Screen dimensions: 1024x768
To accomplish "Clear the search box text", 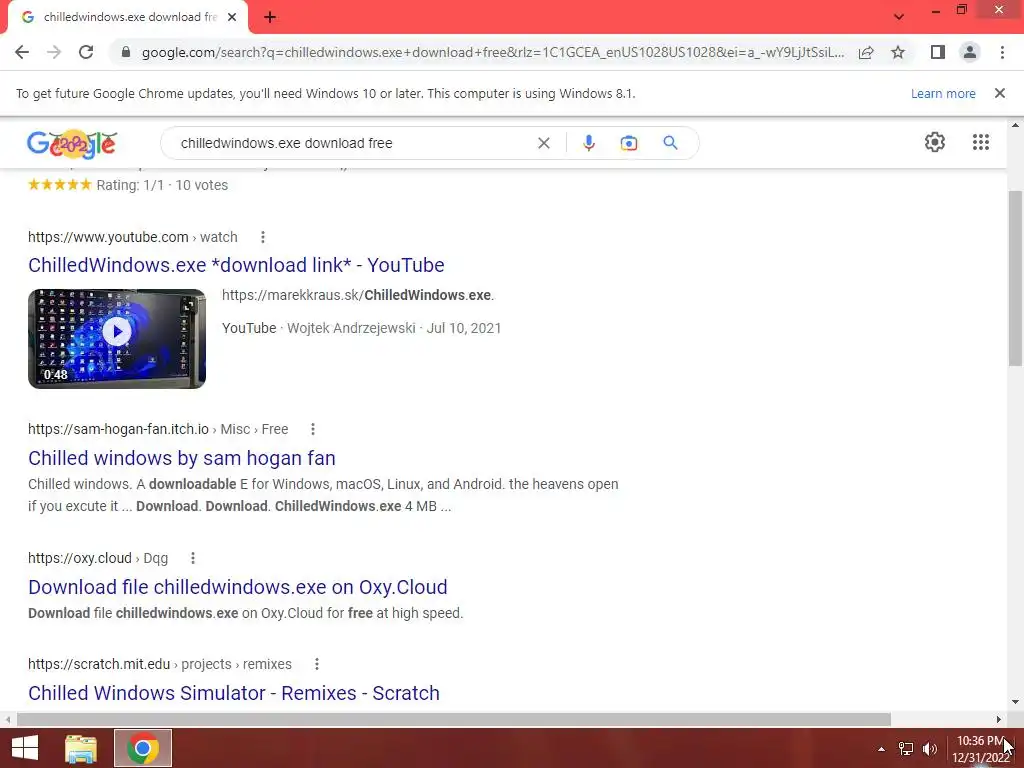I will coord(543,143).
